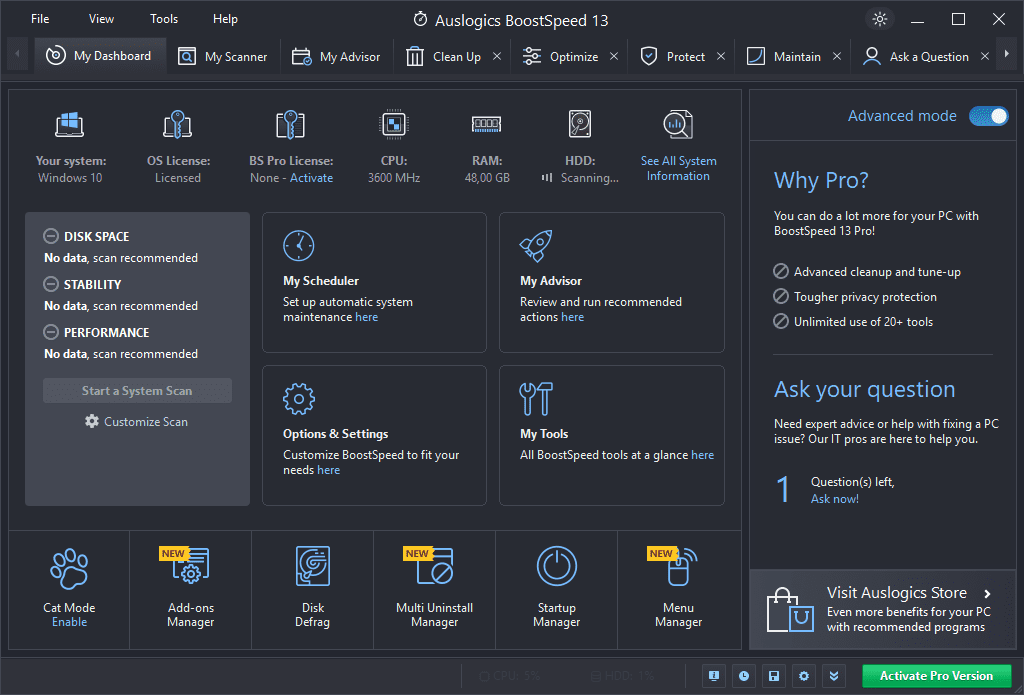Expand the double-chevron arrow in status bar

click(x=834, y=676)
